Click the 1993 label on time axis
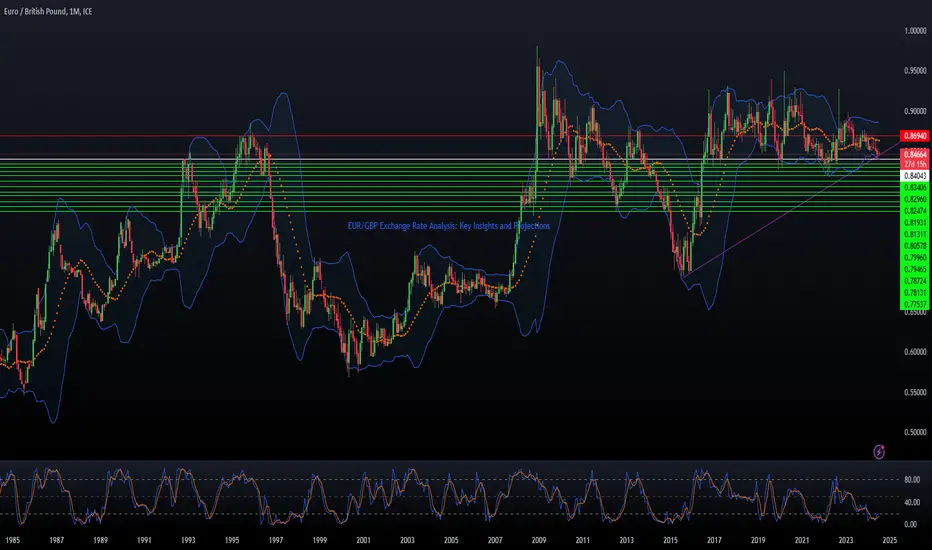 click(188, 540)
